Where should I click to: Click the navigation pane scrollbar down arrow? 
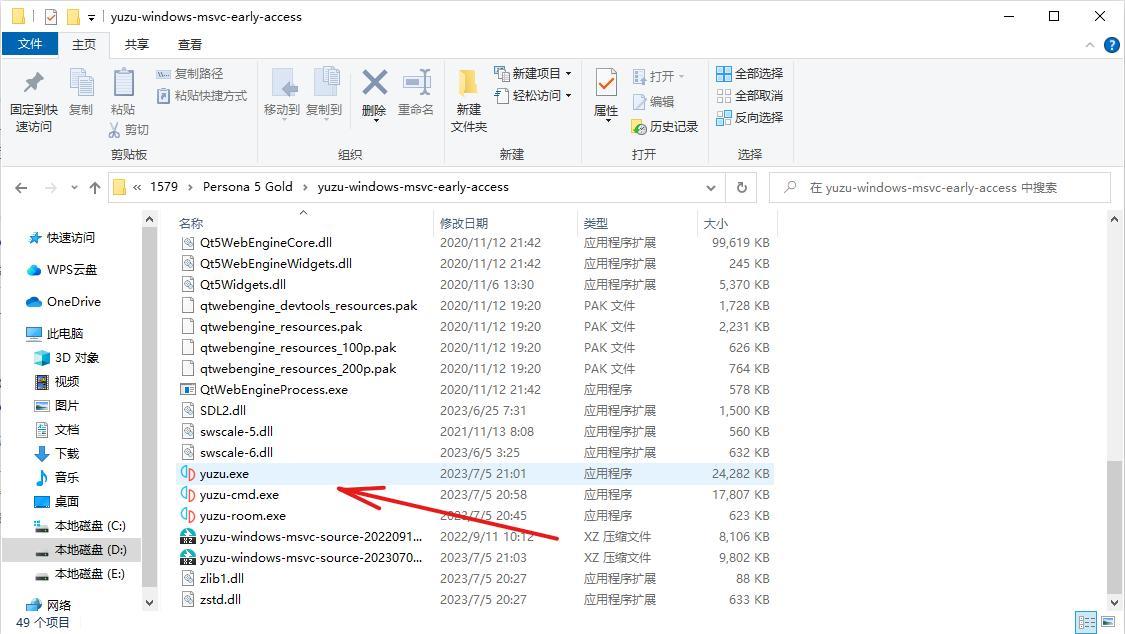(149, 603)
